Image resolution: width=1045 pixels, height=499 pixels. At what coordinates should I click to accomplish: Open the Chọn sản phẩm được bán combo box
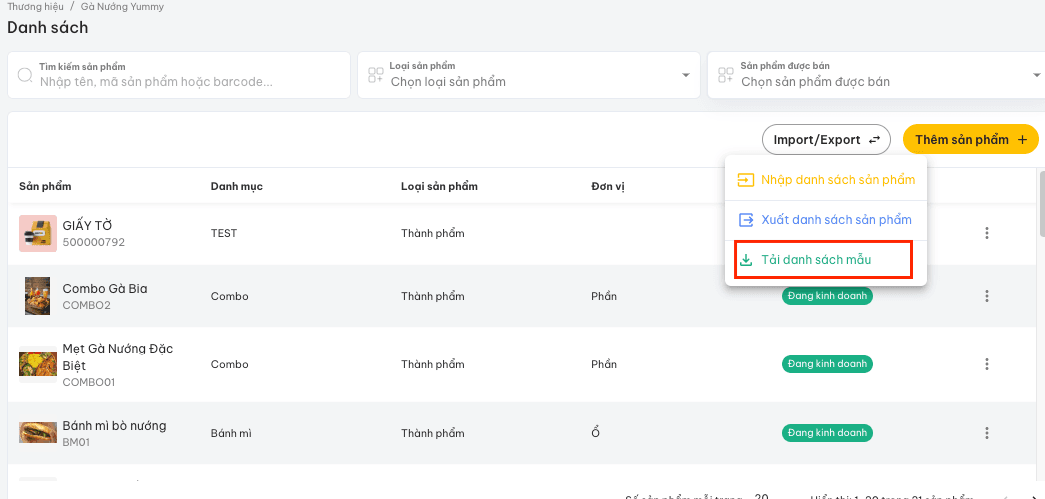(876, 75)
